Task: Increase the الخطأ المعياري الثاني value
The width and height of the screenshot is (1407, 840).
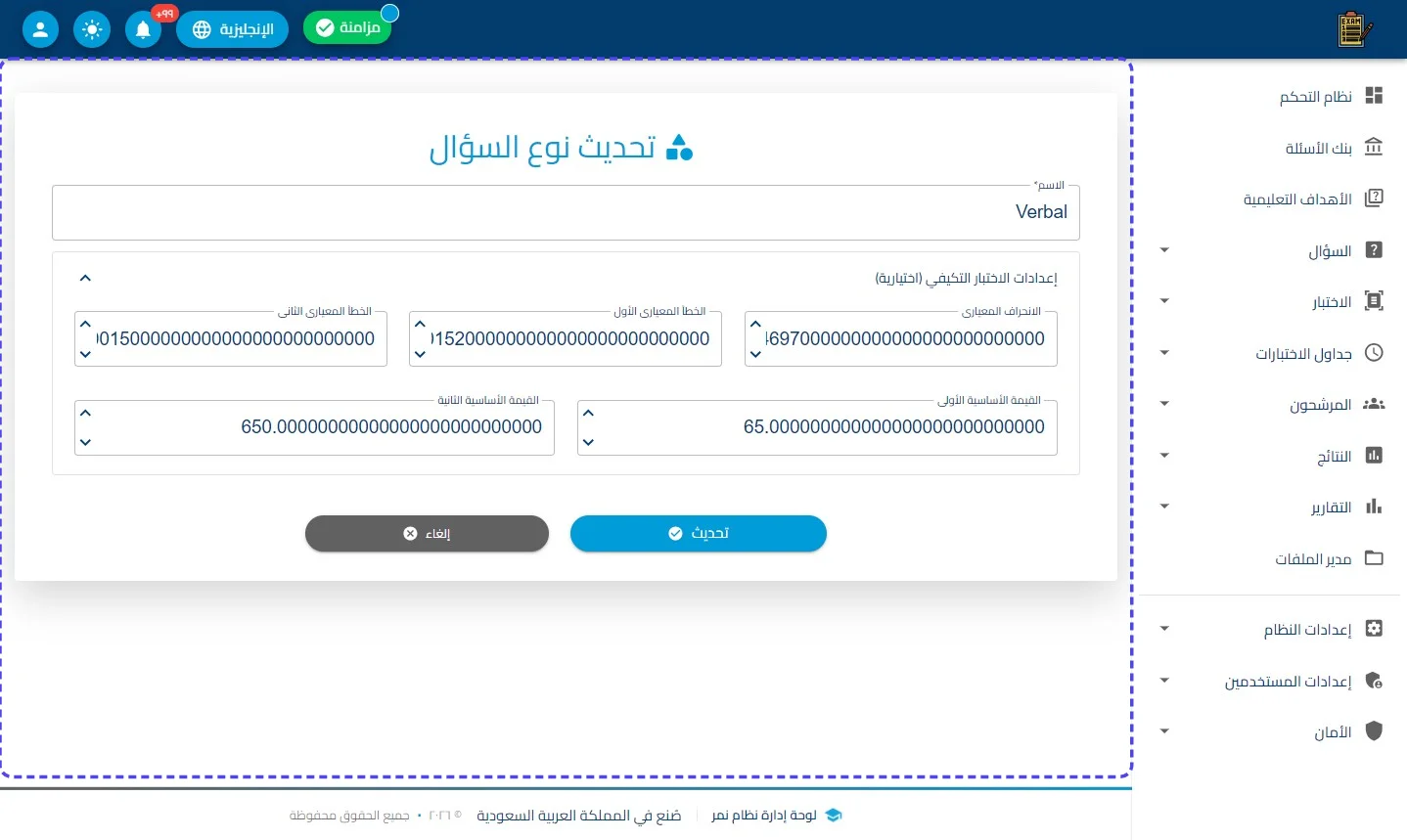Action: pyautogui.click(x=85, y=325)
